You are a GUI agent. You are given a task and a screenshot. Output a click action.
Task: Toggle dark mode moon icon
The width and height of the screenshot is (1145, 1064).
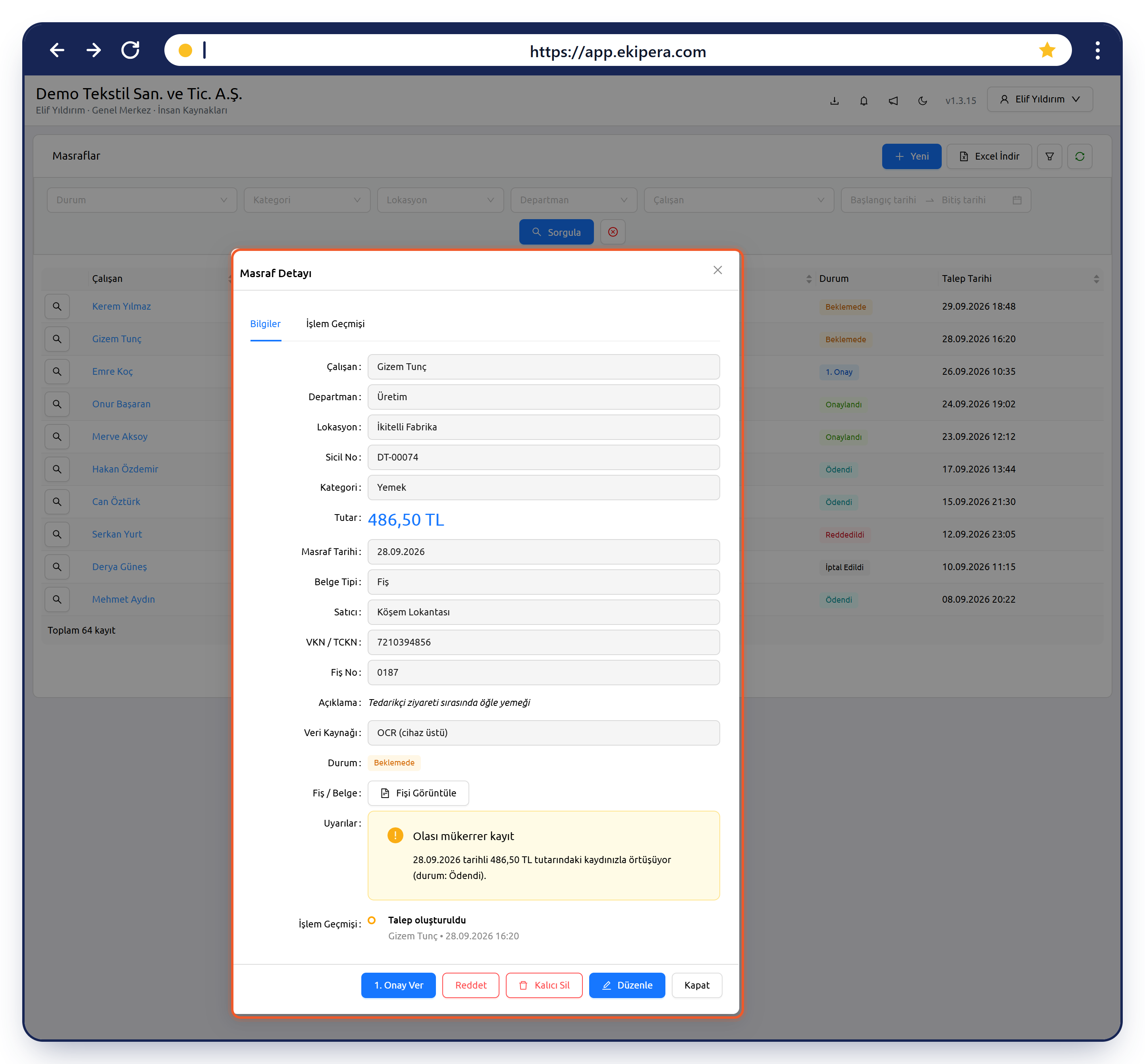[922, 101]
